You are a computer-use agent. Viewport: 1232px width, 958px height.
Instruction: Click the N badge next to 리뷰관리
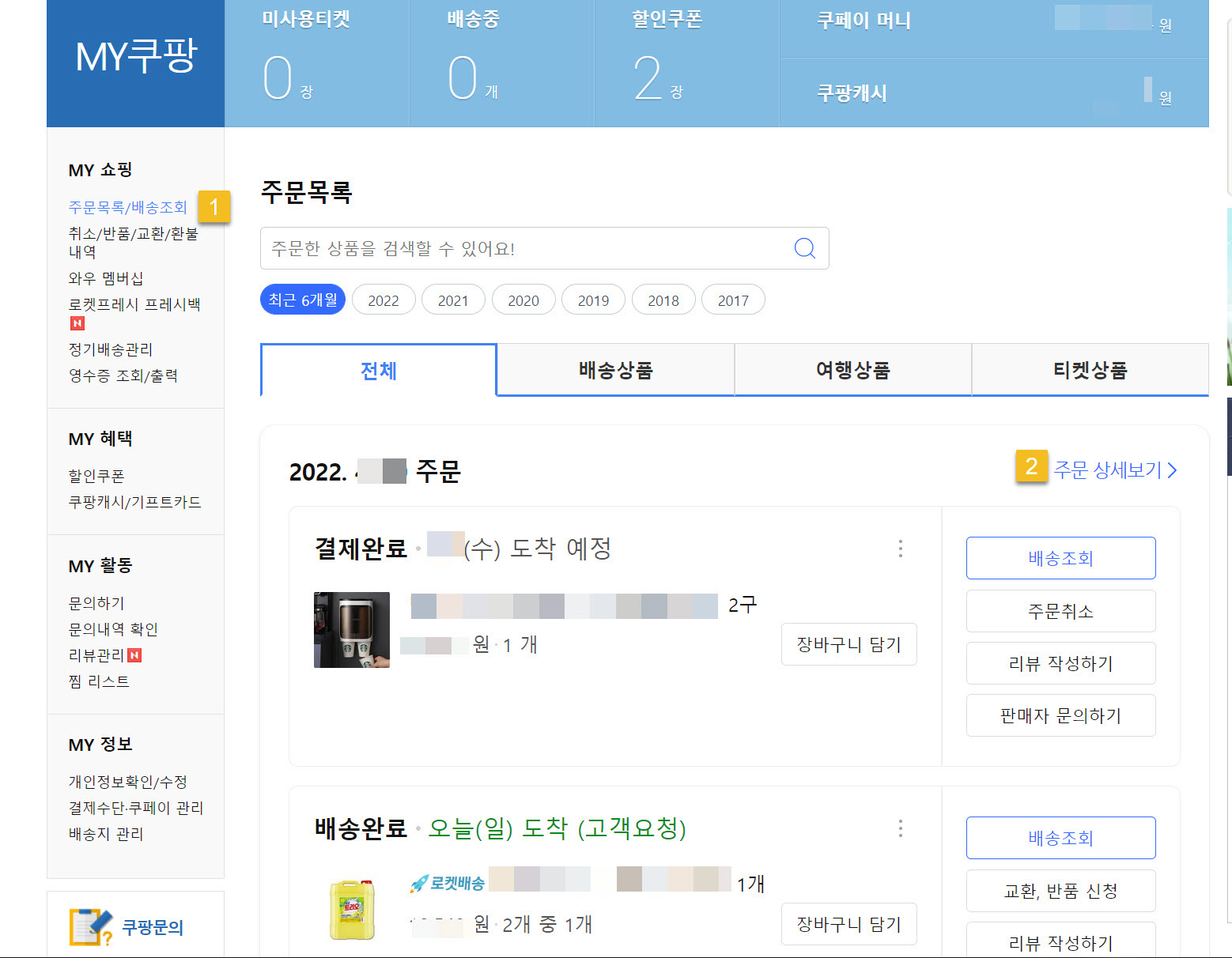coord(134,654)
